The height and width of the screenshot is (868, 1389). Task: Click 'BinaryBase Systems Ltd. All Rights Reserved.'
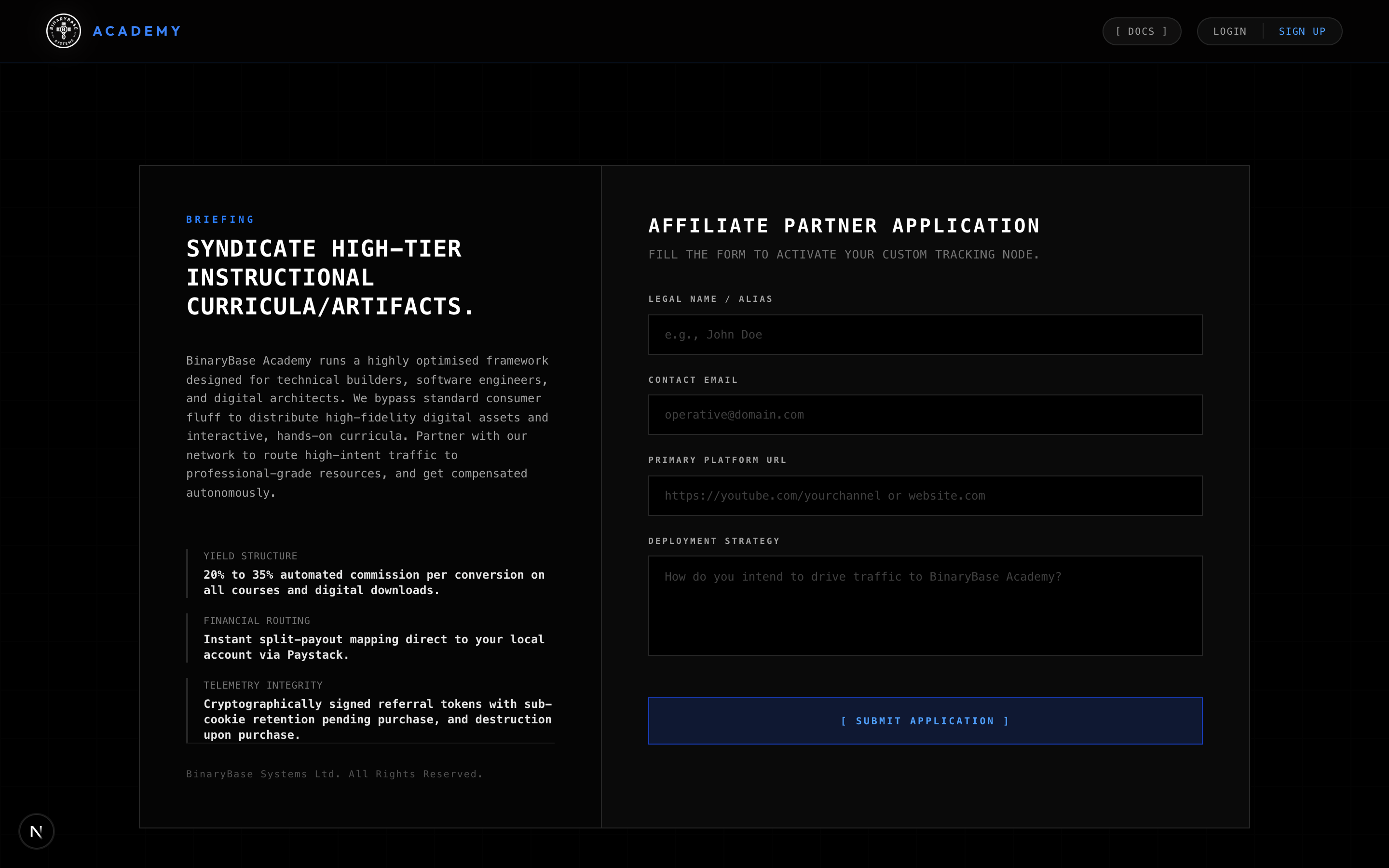point(334,774)
